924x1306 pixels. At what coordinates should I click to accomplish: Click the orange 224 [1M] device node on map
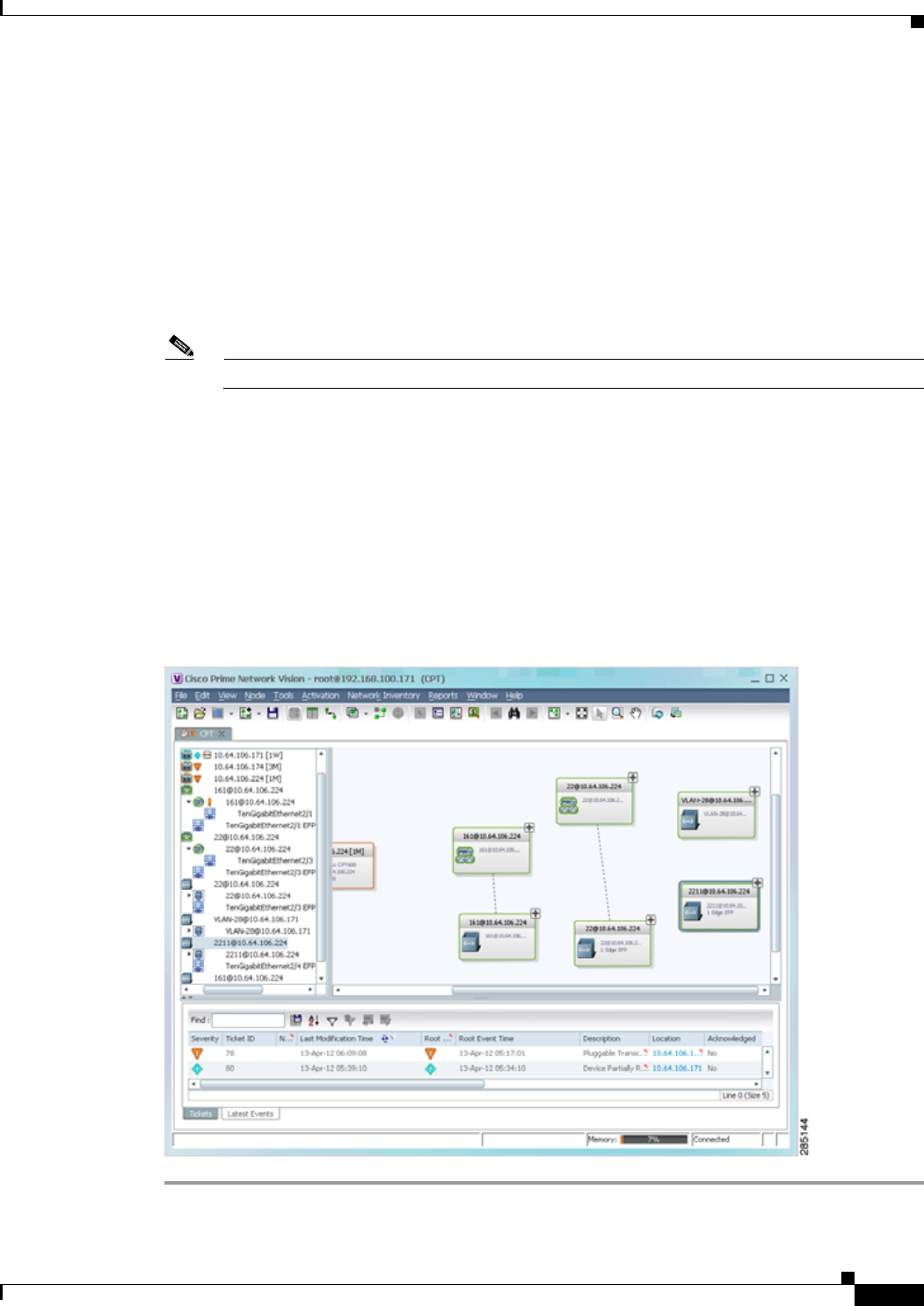[353, 865]
